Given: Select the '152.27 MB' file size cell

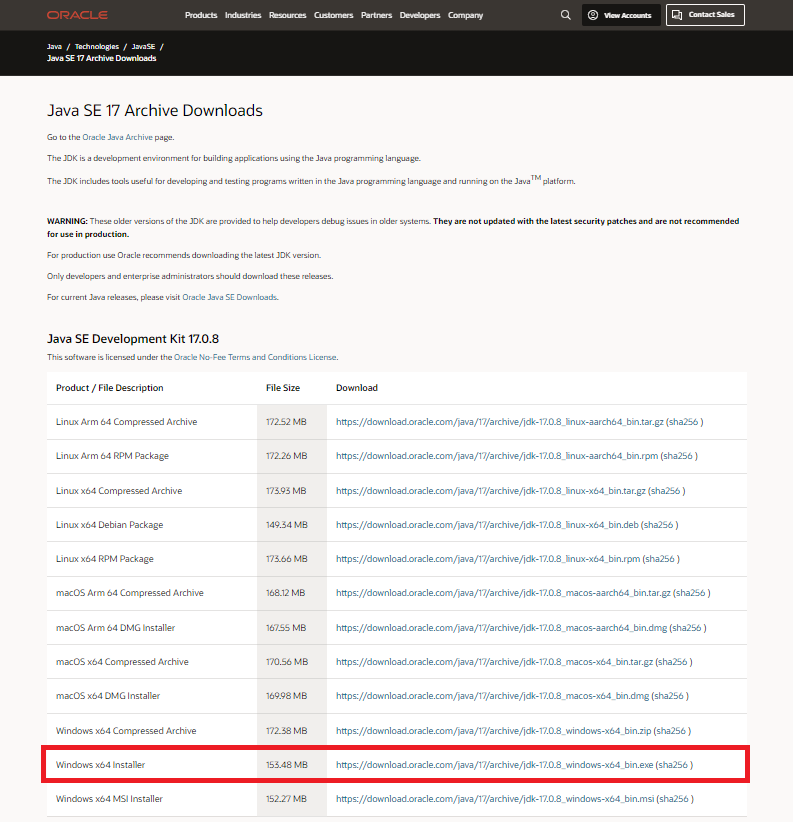Looking at the screenshot, I should coord(291,799).
